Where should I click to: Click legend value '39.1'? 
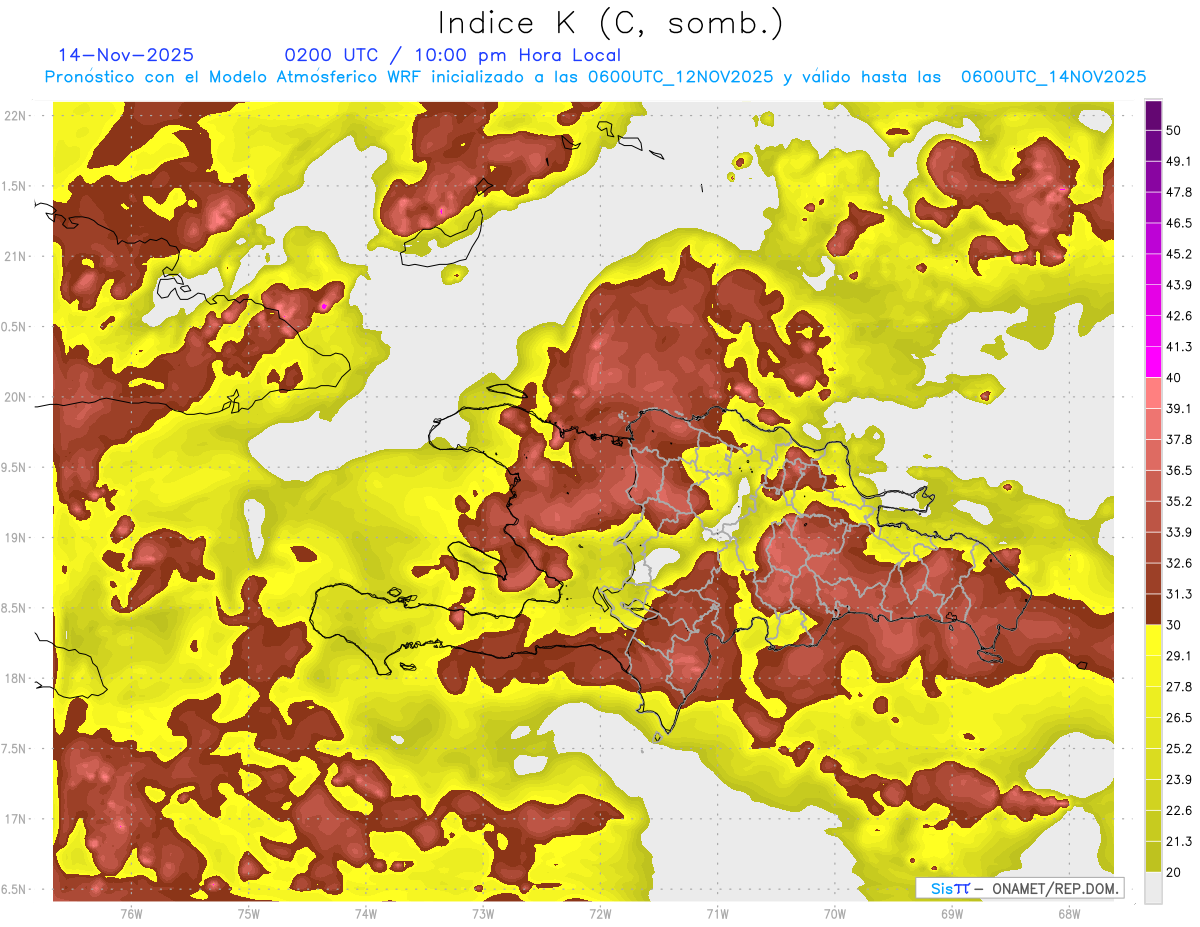point(1179,409)
